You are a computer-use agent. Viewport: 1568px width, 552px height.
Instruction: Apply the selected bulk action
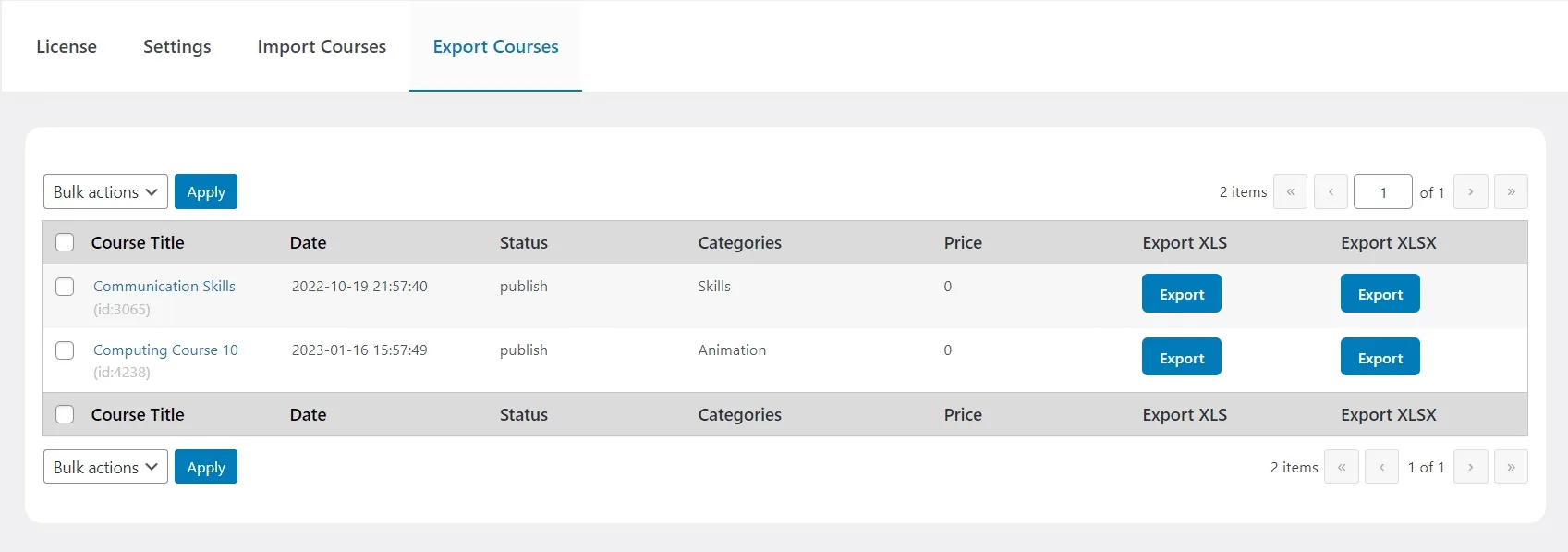205,191
